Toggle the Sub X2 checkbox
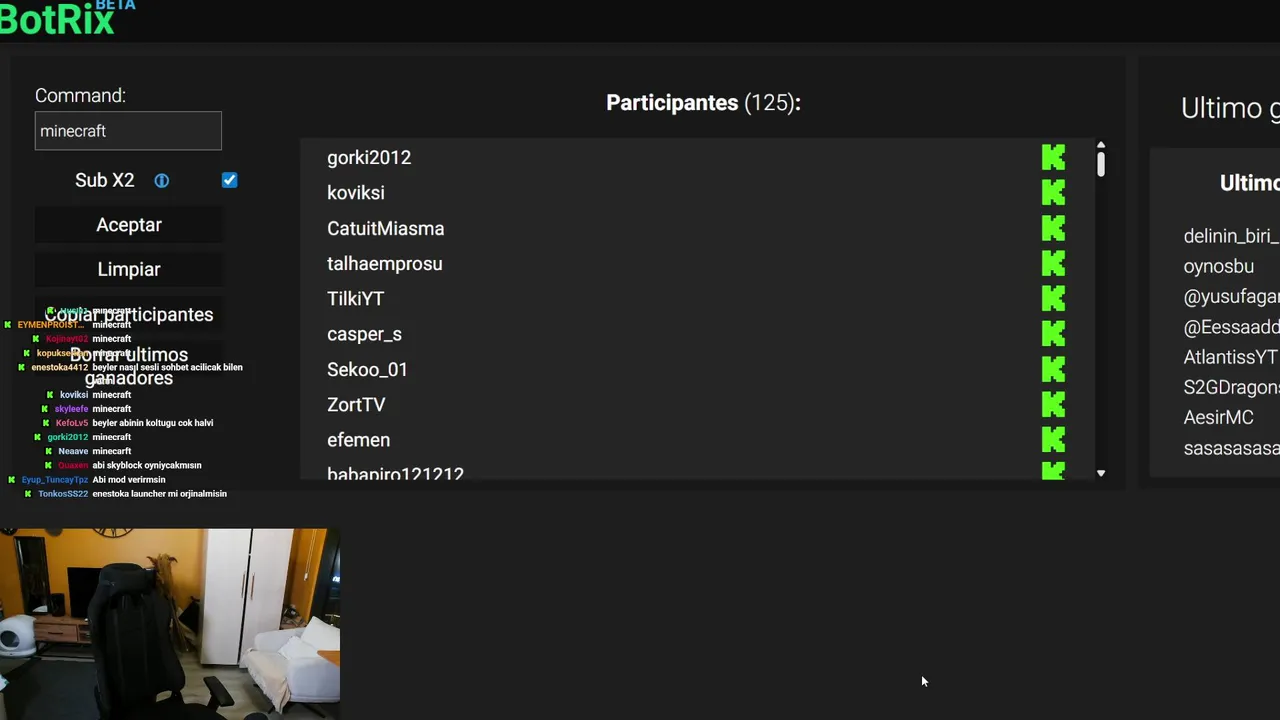The width and height of the screenshot is (1280, 720). tap(229, 180)
